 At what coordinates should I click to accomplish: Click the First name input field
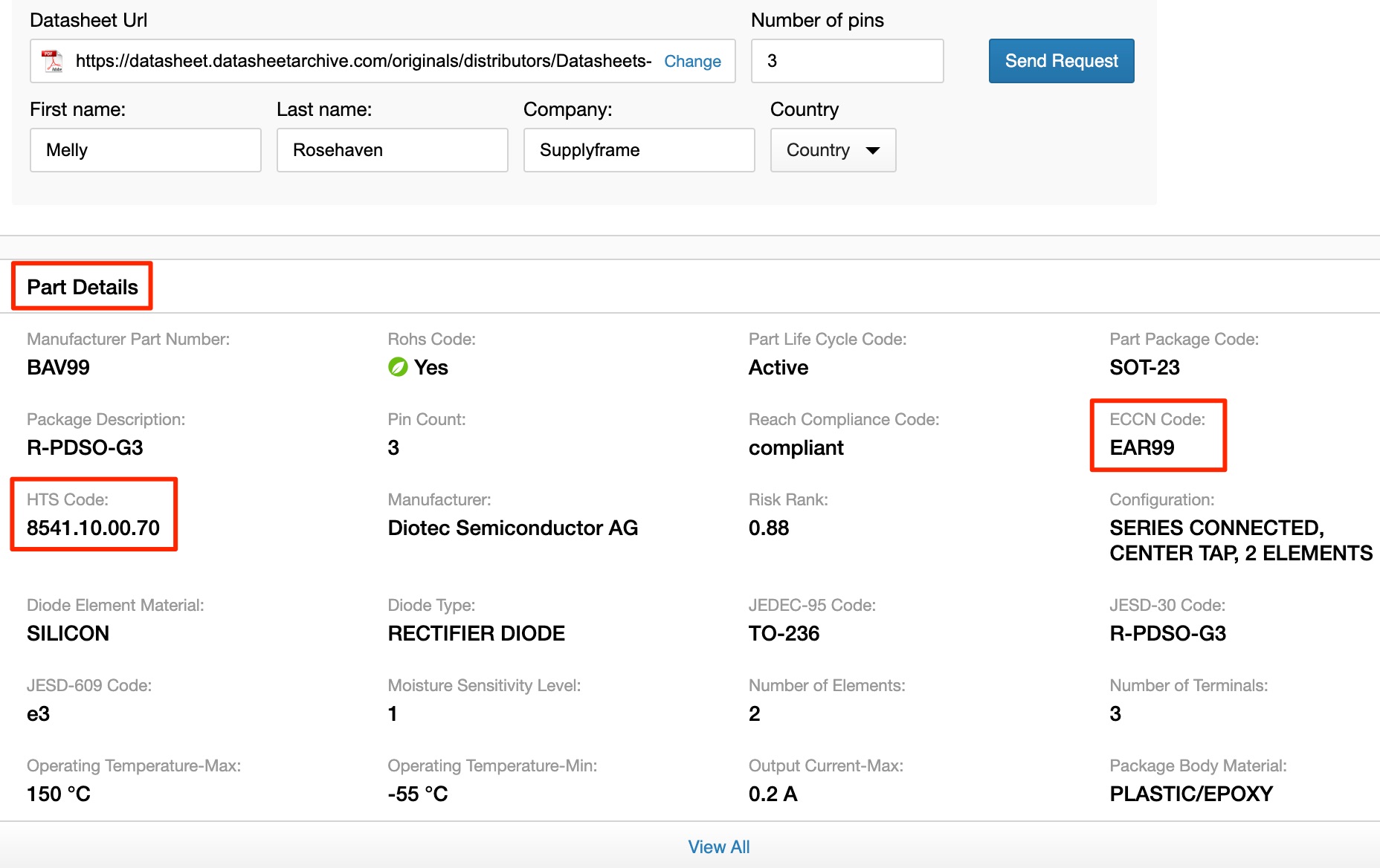[x=146, y=150]
